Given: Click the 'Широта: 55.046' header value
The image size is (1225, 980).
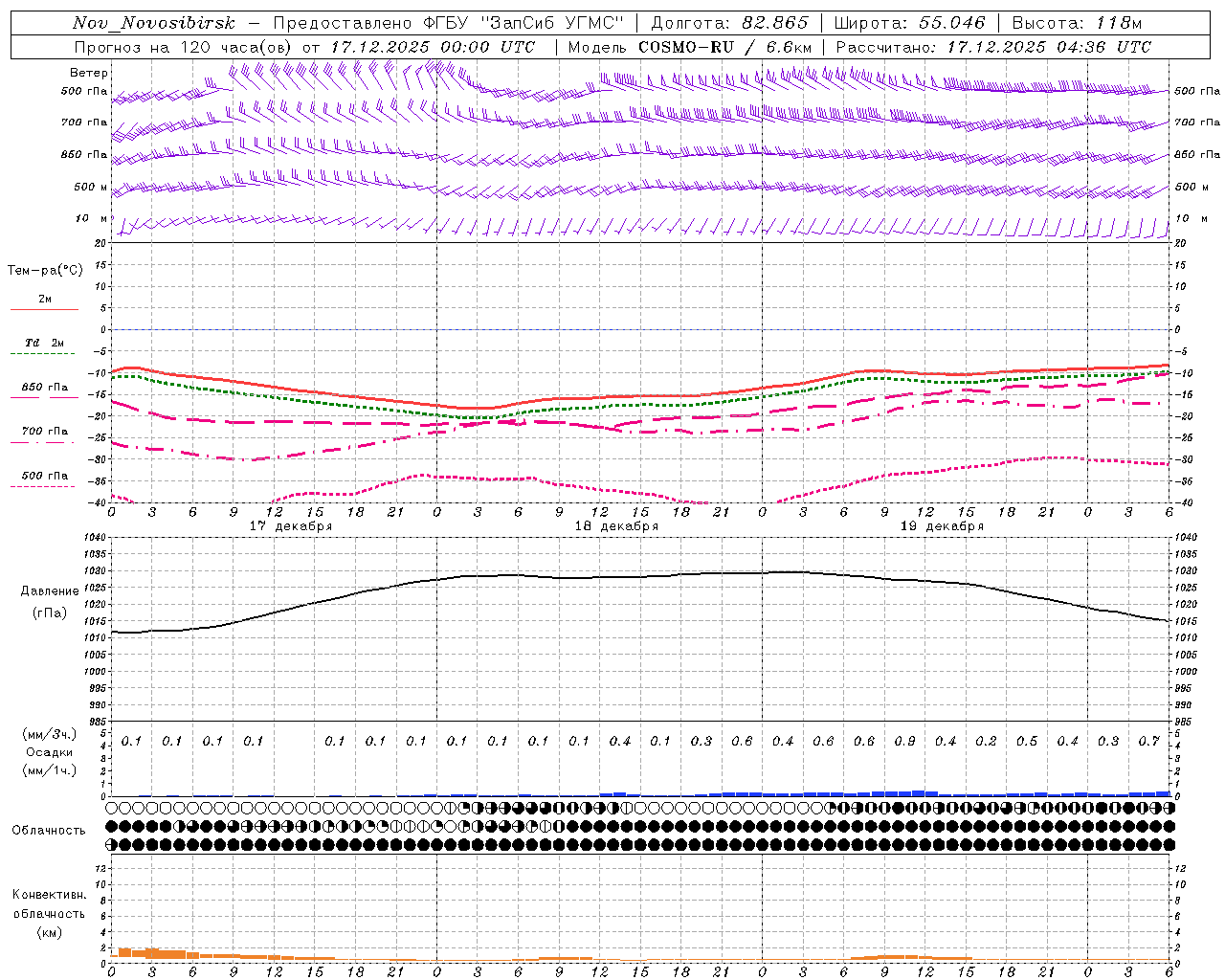Looking at the screenshot, I should [x=909, y=23].
